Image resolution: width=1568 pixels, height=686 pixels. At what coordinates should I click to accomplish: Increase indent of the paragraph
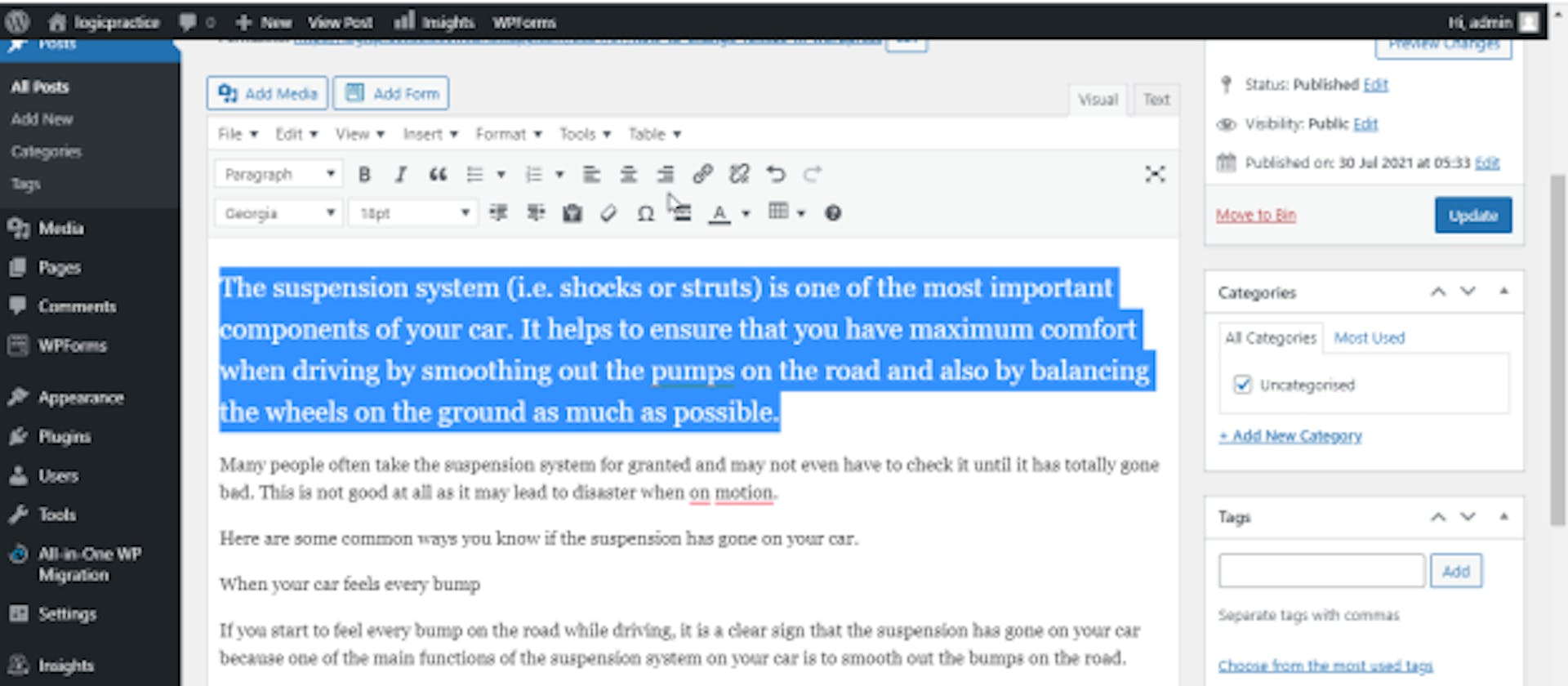536,213
